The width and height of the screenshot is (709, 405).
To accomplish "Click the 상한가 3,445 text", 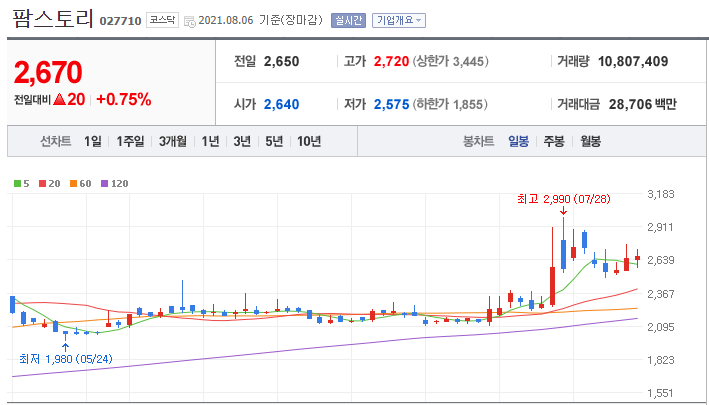I will point(450,61).
